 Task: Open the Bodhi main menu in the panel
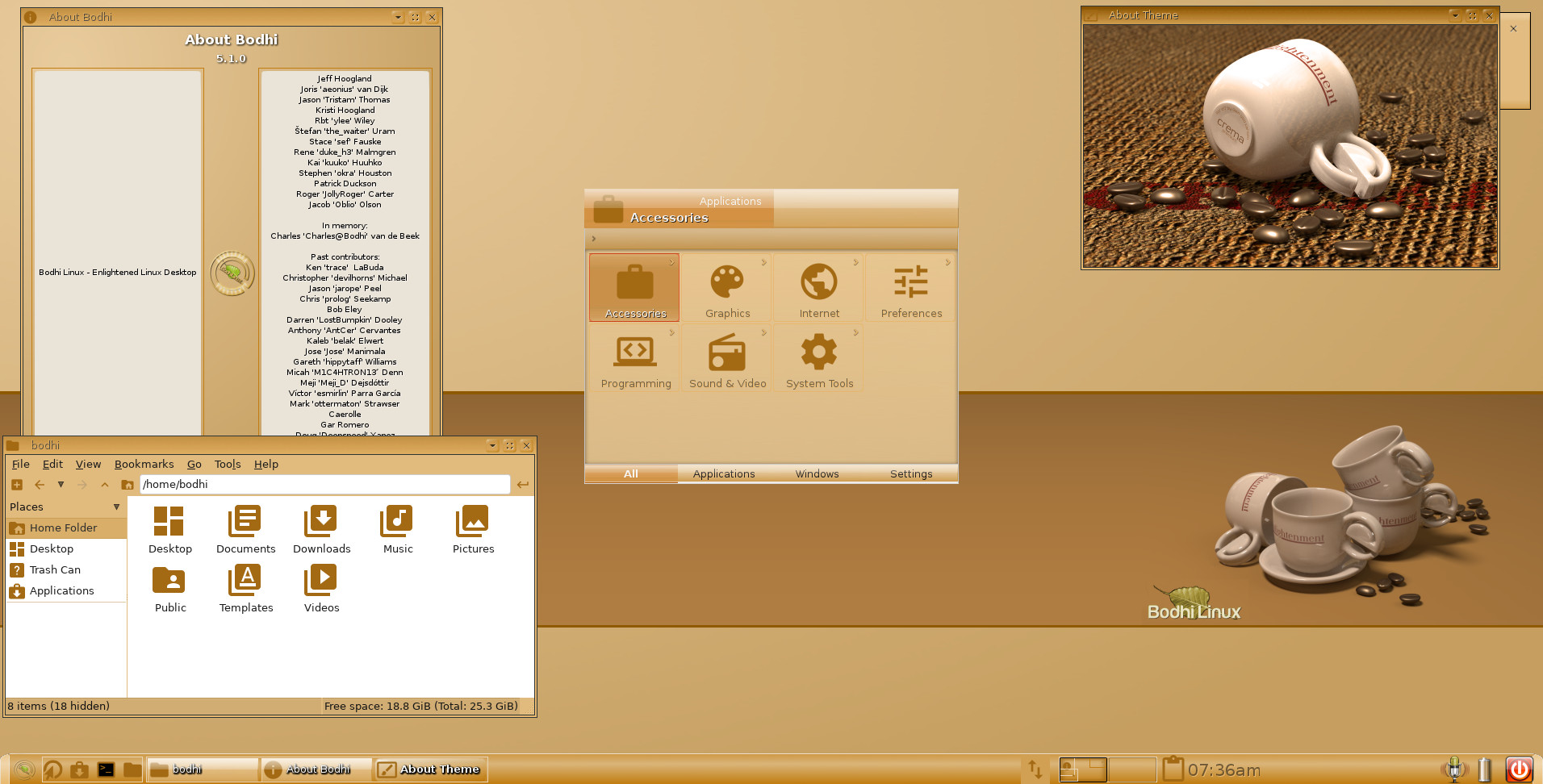click(24, 769)
